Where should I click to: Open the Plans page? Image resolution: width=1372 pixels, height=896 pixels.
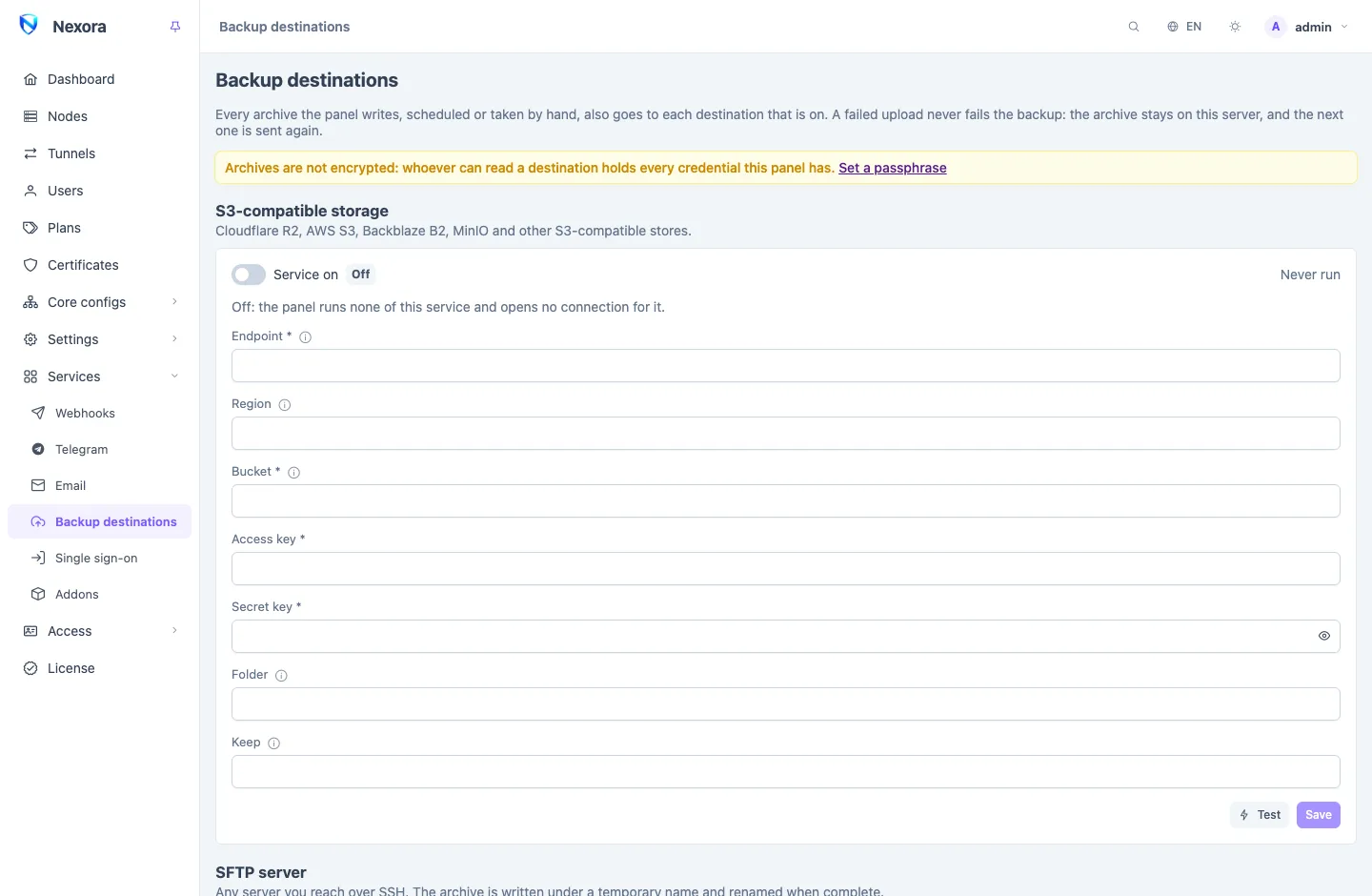pyautogui.click(x=100, y=228)
